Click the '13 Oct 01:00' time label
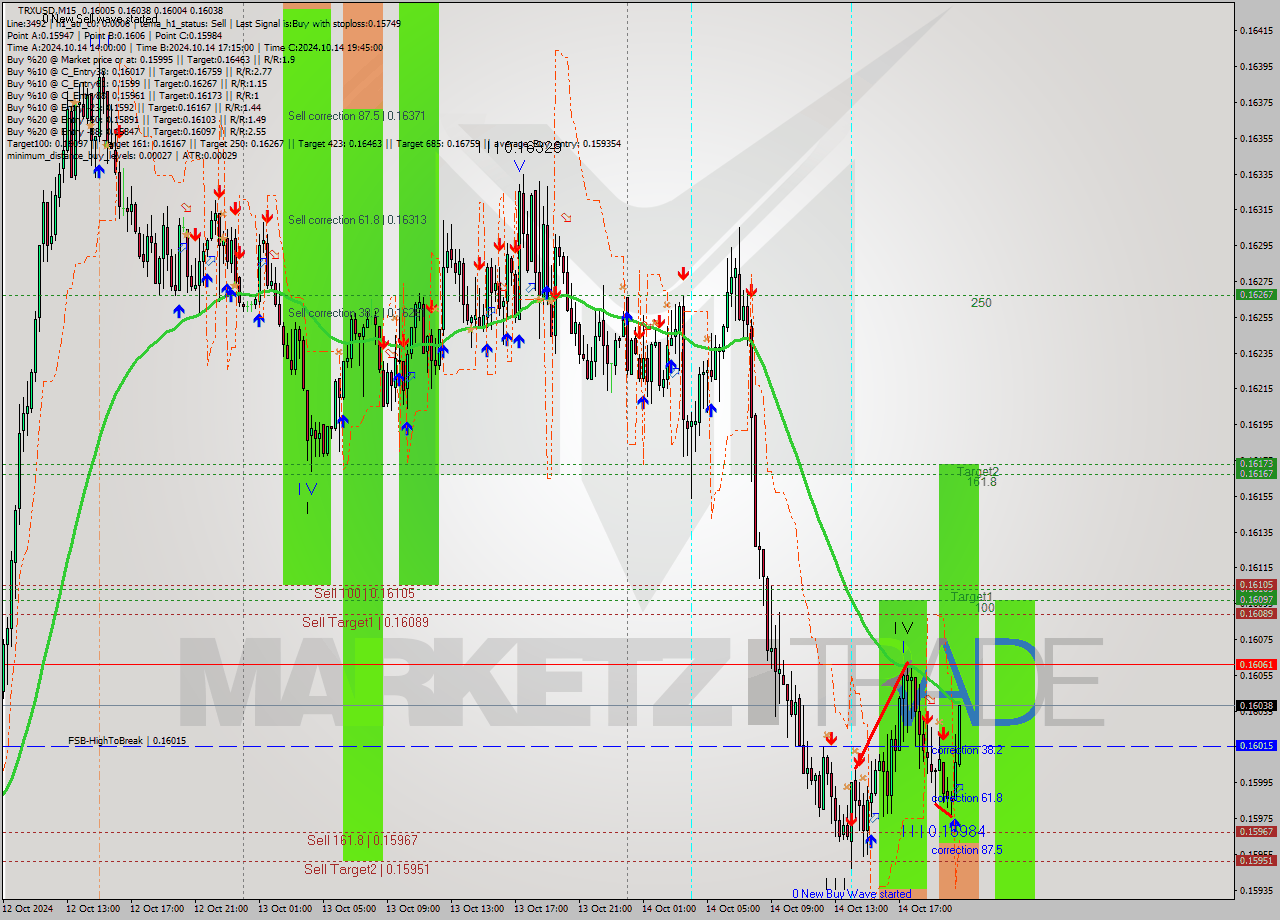The width and height of the screenshot is (1280, 920). click(x=284, y=909)
